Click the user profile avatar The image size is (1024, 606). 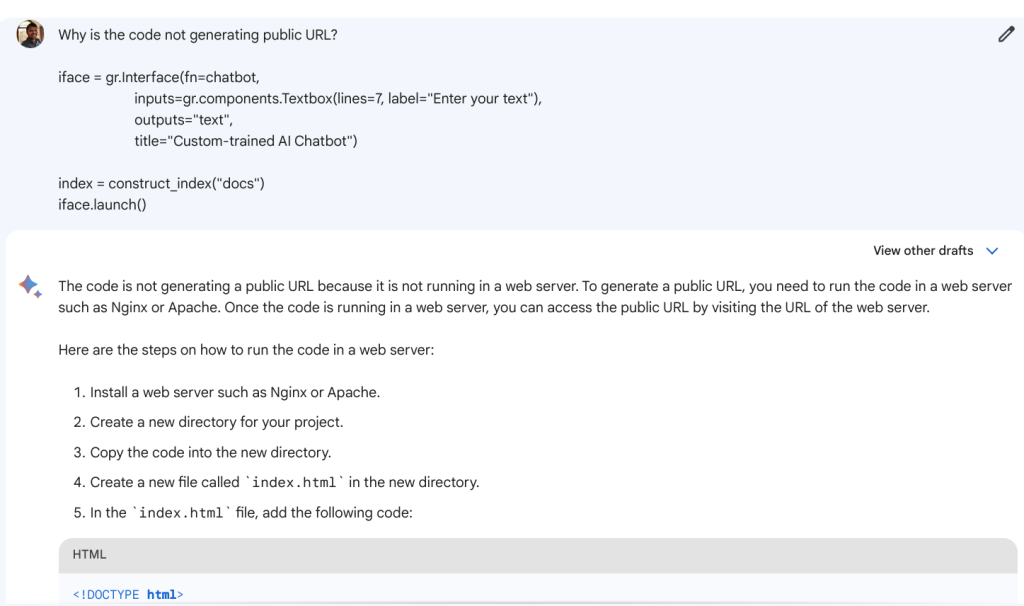tap(30, 34)
